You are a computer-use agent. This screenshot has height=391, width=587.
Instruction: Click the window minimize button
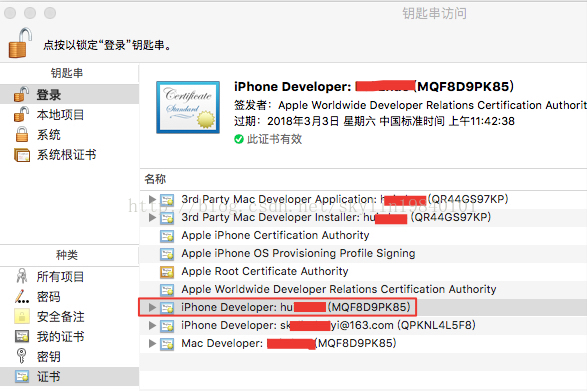pyautogui.click(x=30, y=13)
